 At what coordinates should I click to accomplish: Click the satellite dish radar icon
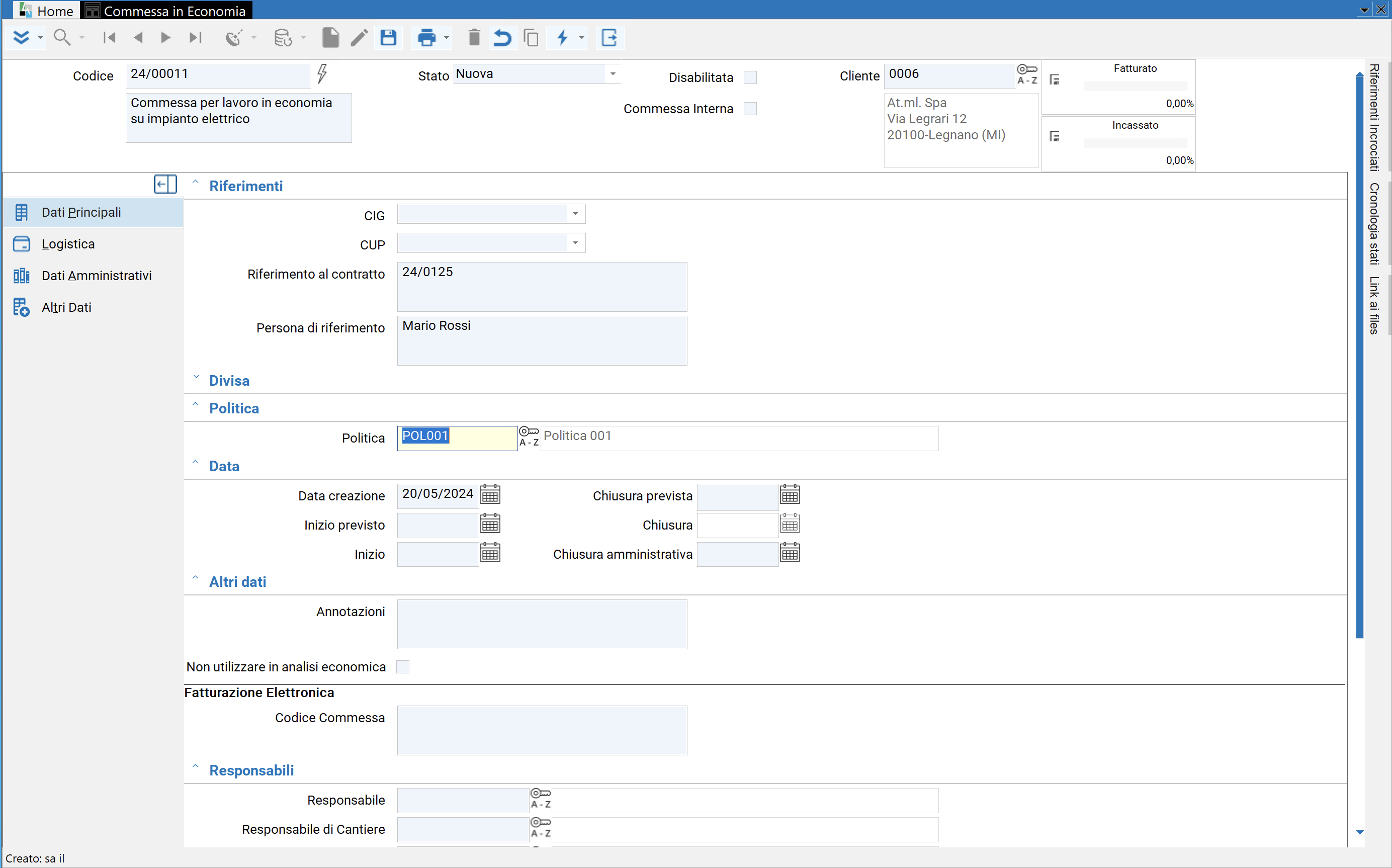coord(234,38)
